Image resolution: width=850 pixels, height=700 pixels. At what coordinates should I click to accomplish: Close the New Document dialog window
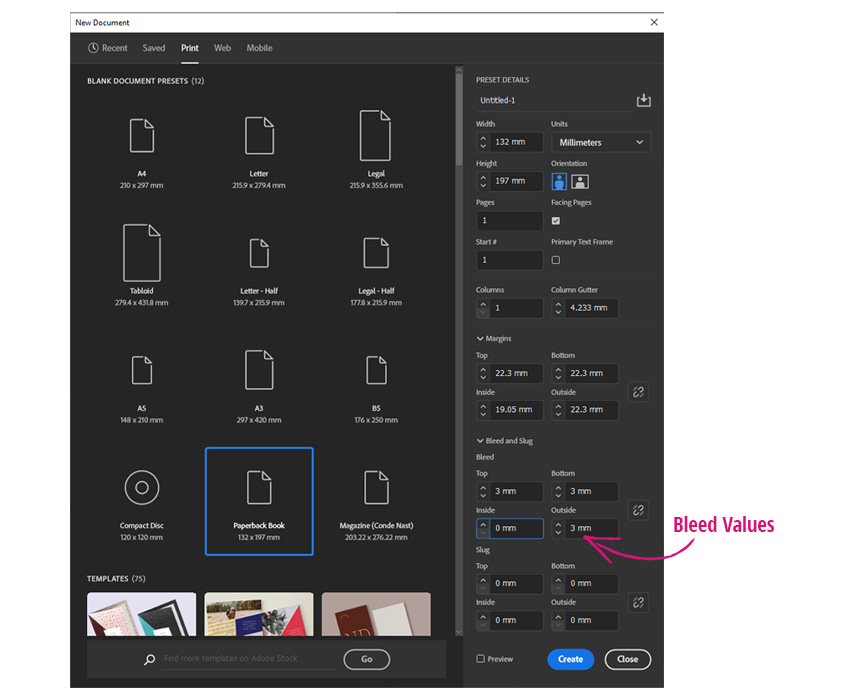(x=654, y=22)
